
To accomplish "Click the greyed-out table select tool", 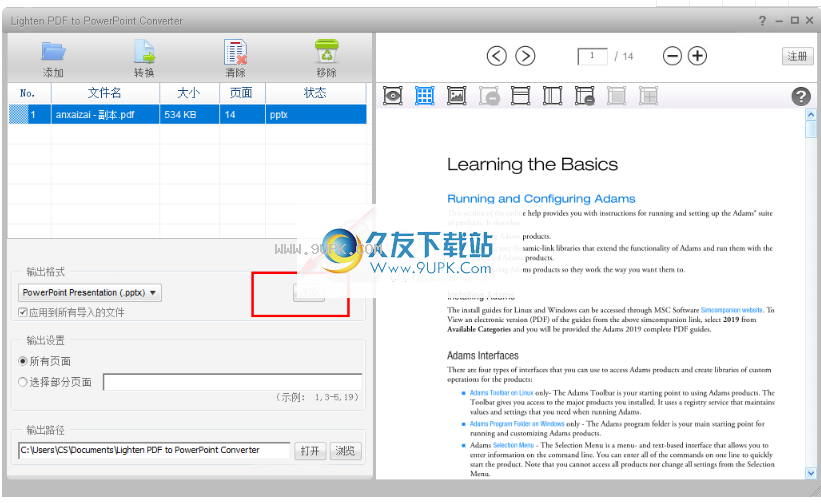I will [616, 96].
